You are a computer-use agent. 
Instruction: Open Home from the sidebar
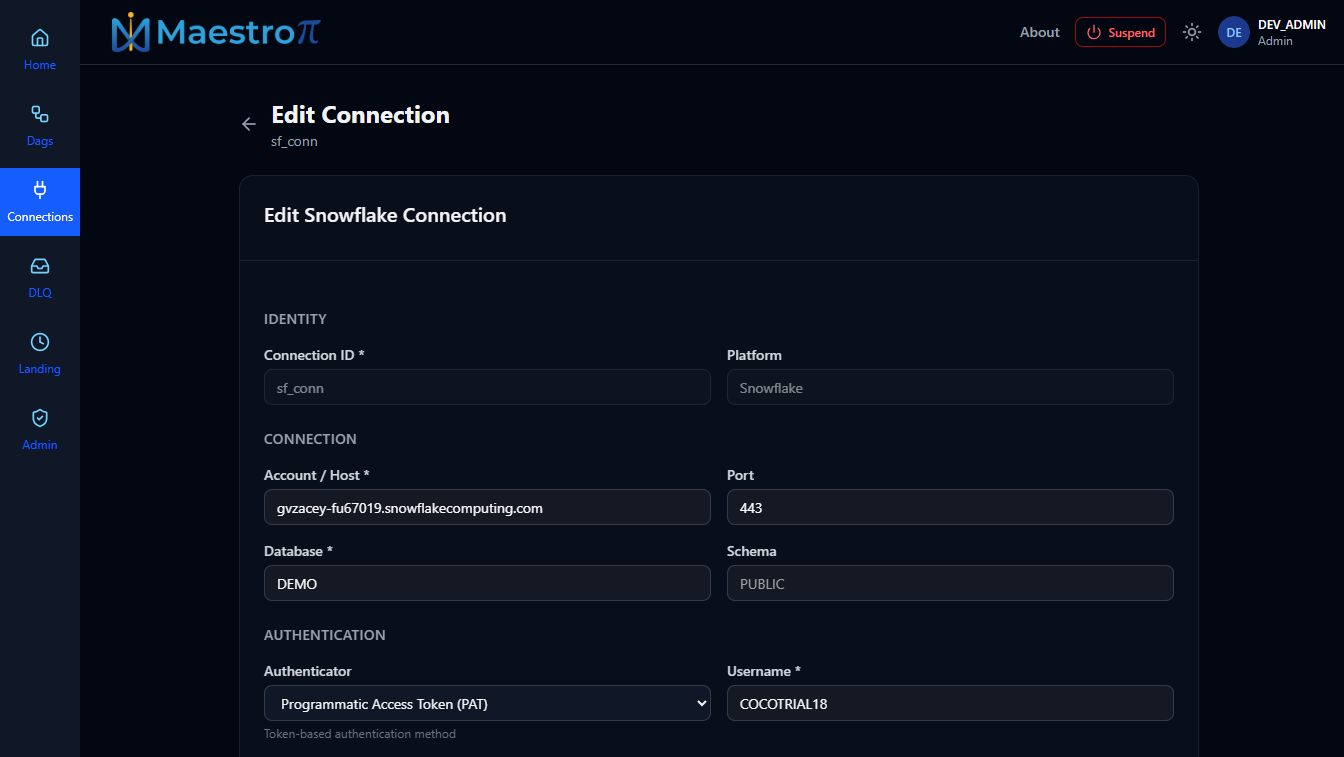click(40, 50)
